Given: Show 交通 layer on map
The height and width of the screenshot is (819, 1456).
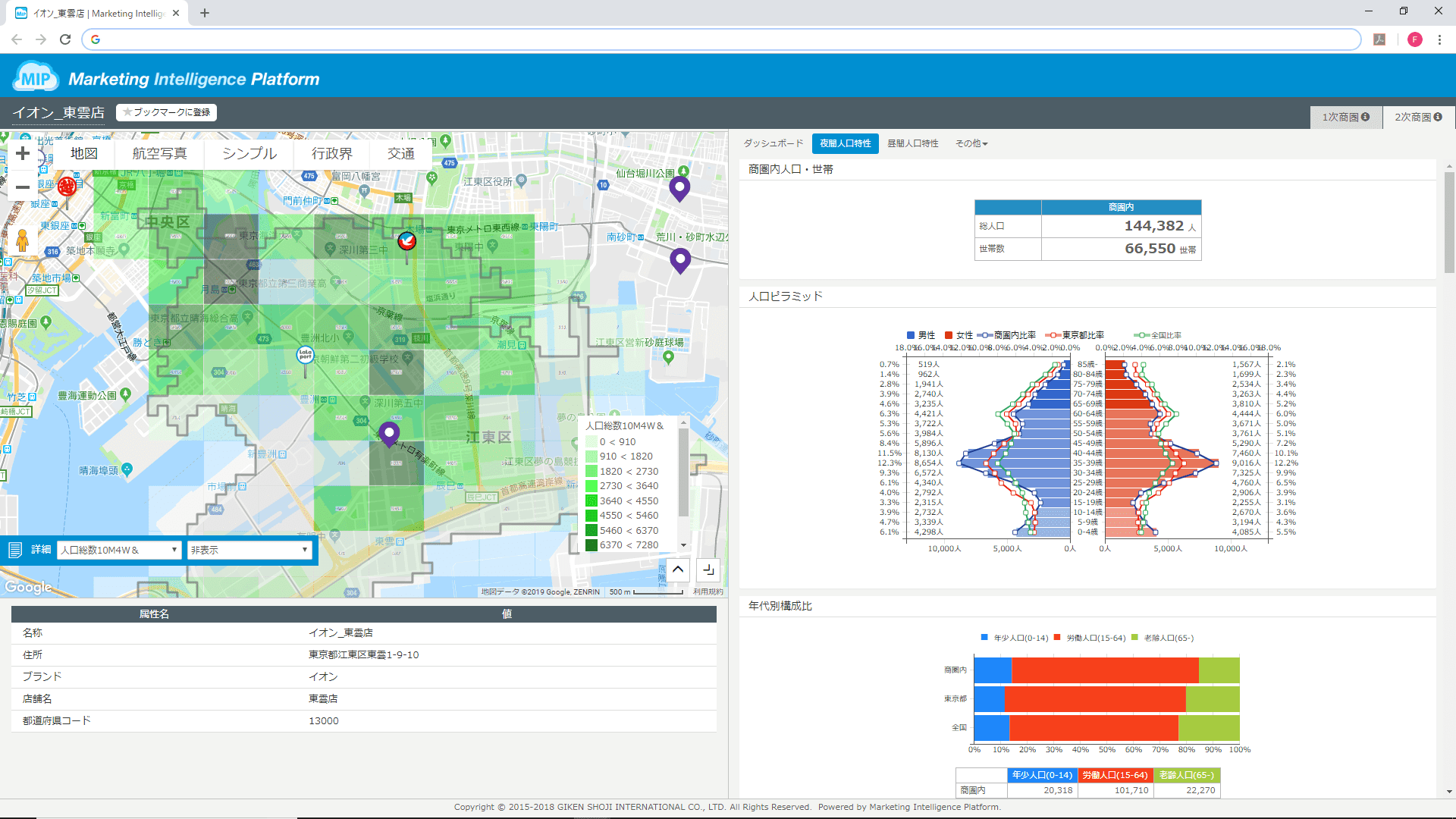Looking at the screenshot, I should click(401, 154).
